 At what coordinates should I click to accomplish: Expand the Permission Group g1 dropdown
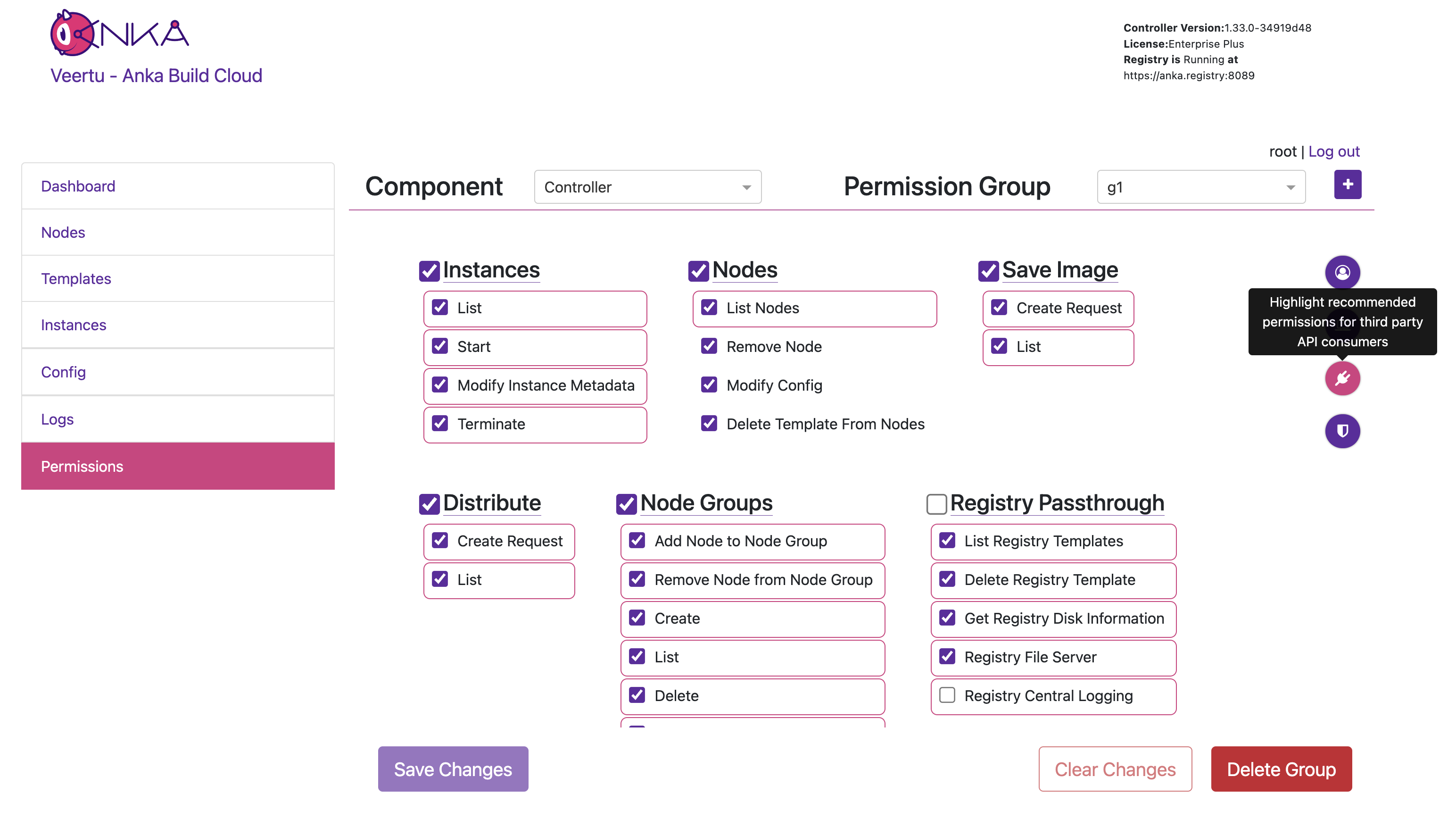tap(1200, 187)
